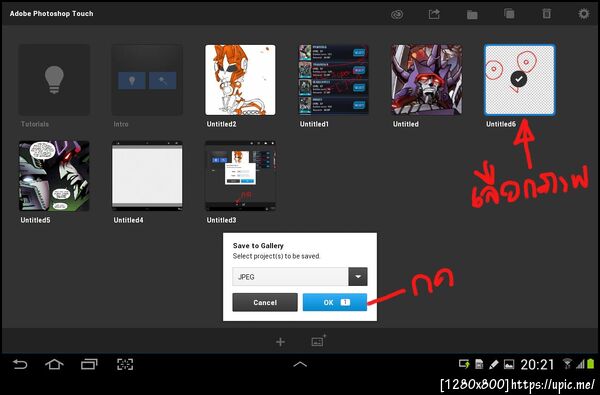Select the Untitled1 project thumbnail

333,80
